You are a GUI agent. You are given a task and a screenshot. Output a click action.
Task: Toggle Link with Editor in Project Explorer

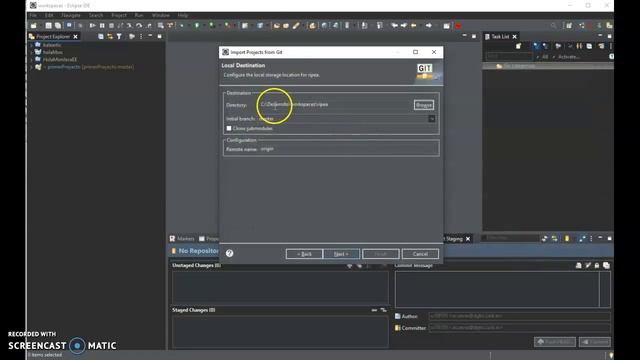[110, 36]
